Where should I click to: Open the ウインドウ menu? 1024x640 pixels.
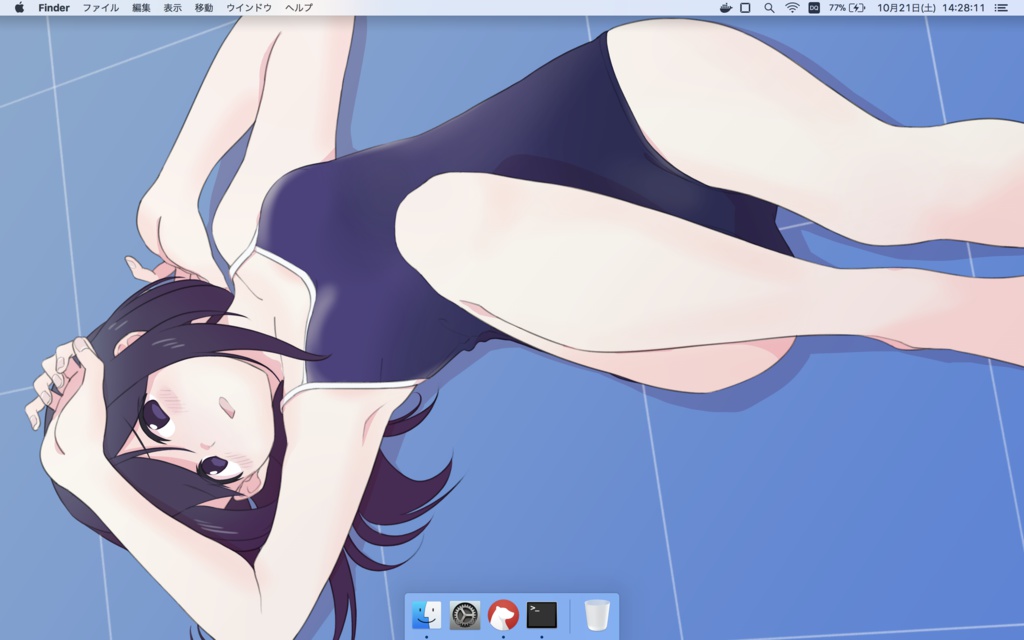[x=249, y=8]
